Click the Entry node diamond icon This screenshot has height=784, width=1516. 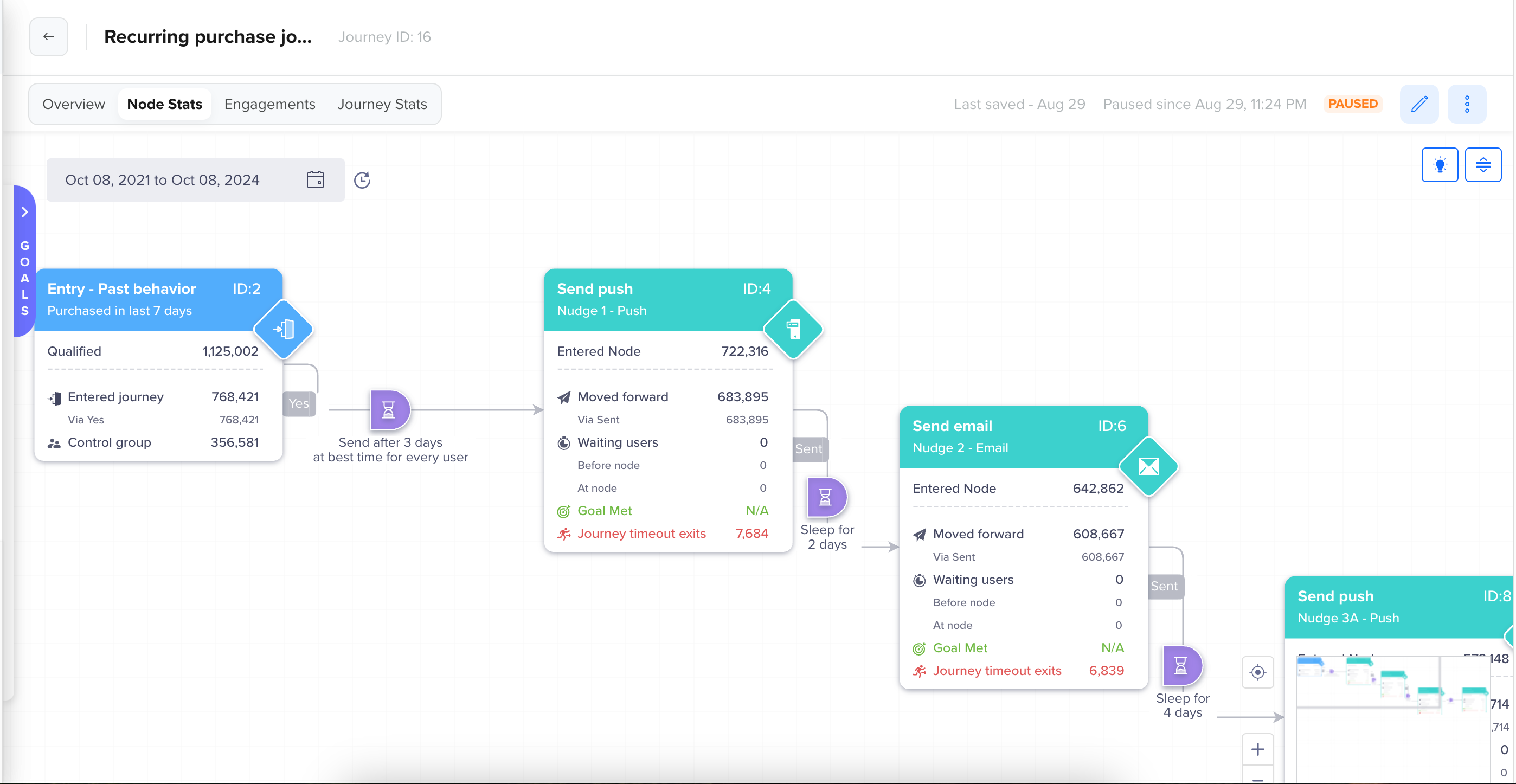click(x=284, y=329)
